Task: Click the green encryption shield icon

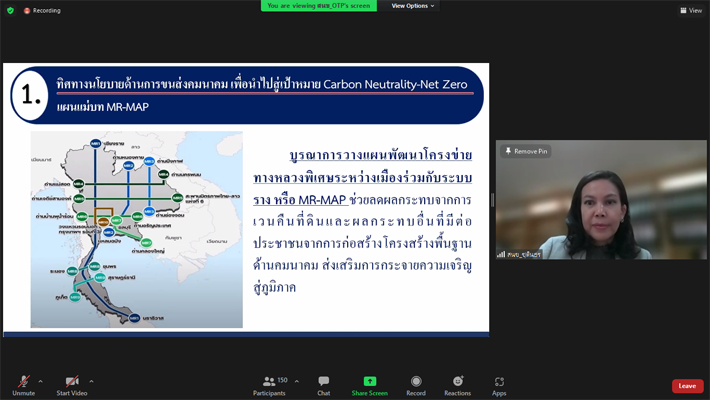Action: click(10, 10)
